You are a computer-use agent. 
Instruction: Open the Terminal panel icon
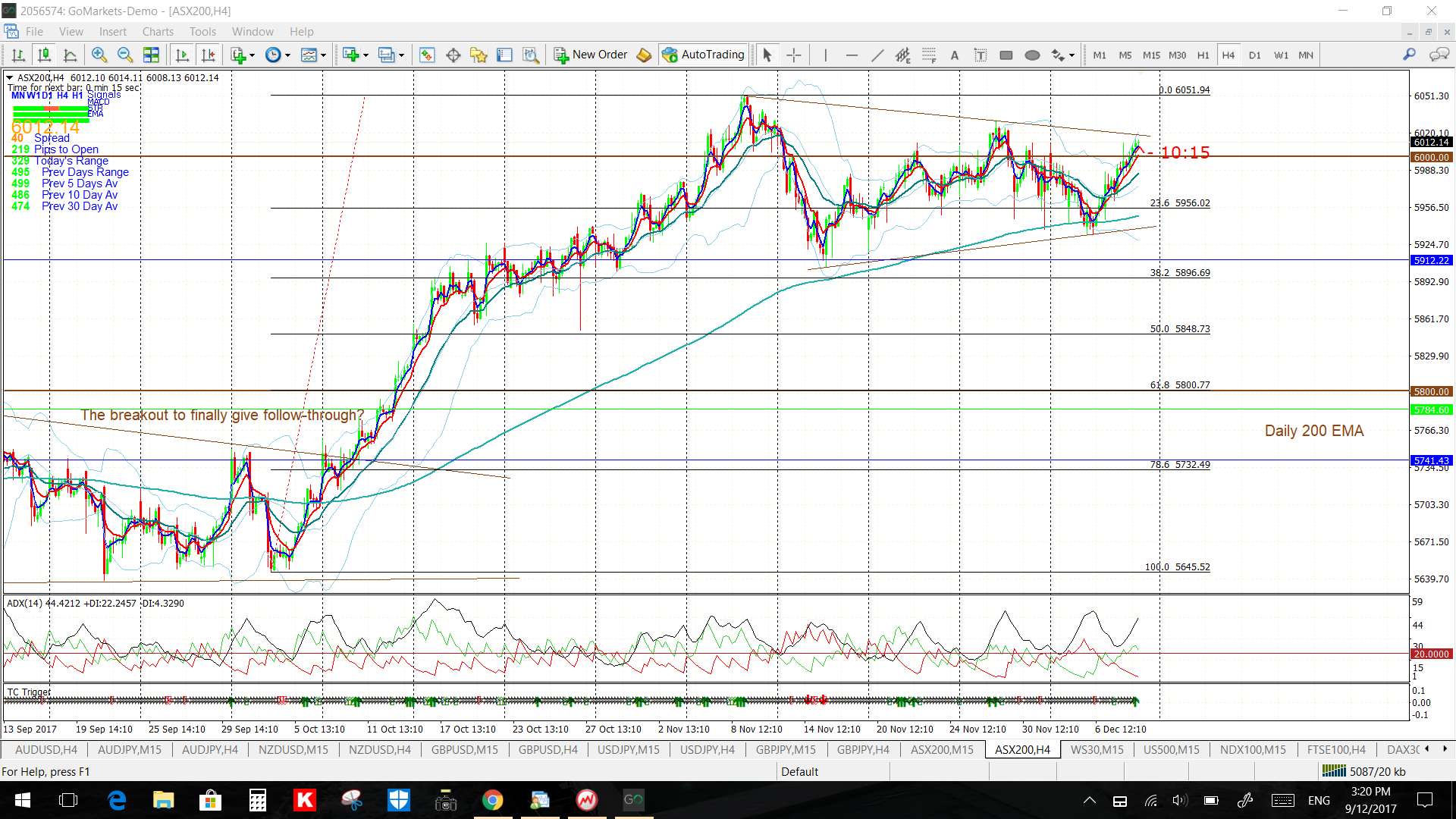504,55
